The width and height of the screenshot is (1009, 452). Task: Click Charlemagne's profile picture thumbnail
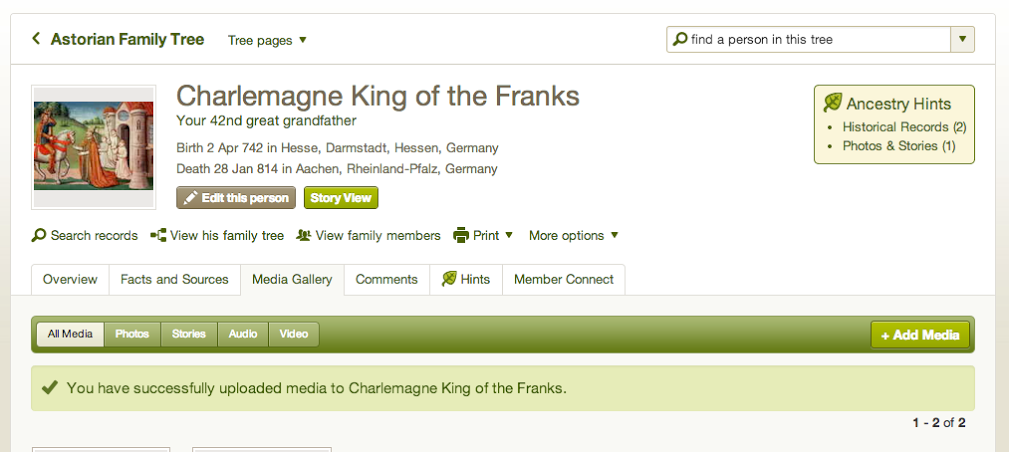tap(93, 146)
